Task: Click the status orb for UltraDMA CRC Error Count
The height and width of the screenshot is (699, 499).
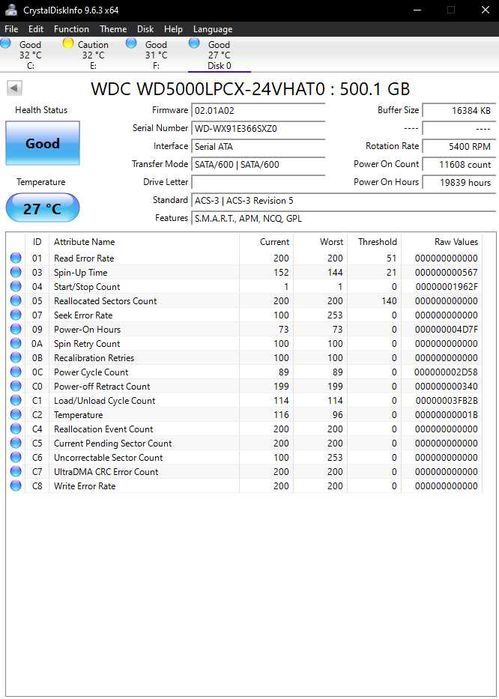Action: click(16, 472)
